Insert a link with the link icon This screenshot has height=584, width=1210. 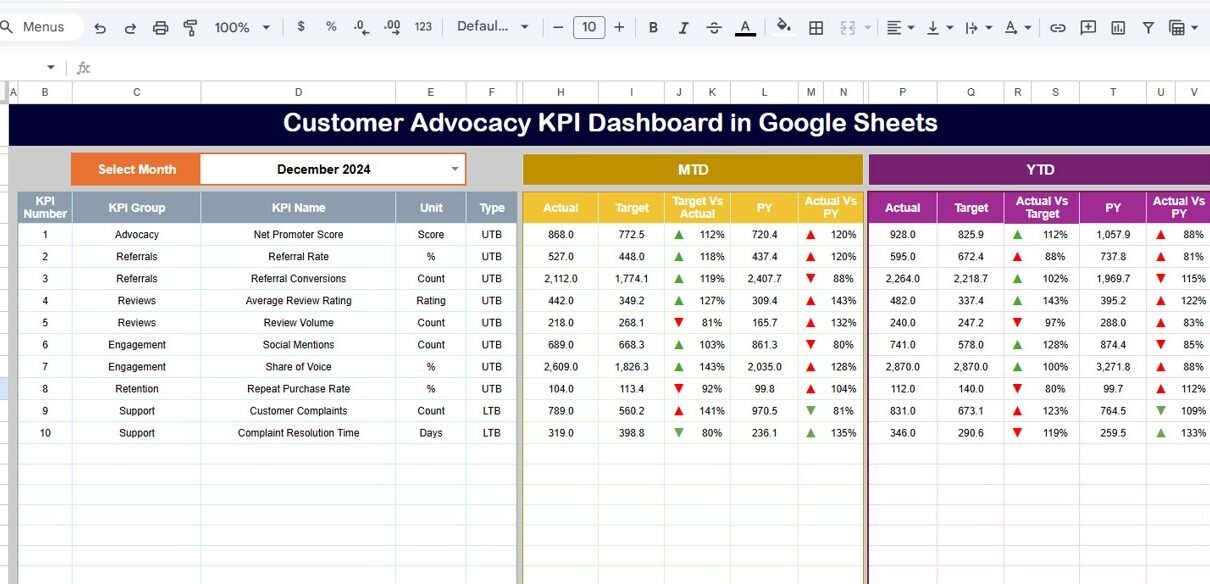click(x=1057, y=28)
